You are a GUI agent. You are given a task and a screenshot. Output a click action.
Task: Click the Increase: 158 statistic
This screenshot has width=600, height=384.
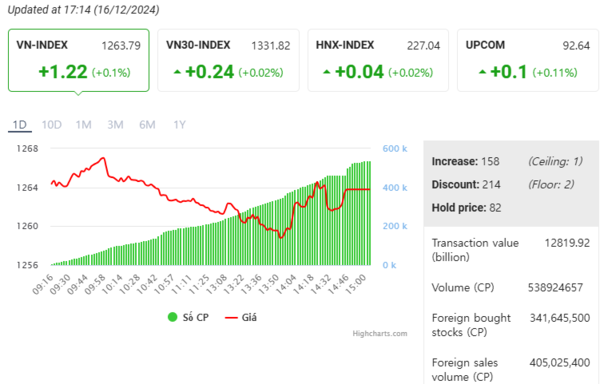coord(465,161)
